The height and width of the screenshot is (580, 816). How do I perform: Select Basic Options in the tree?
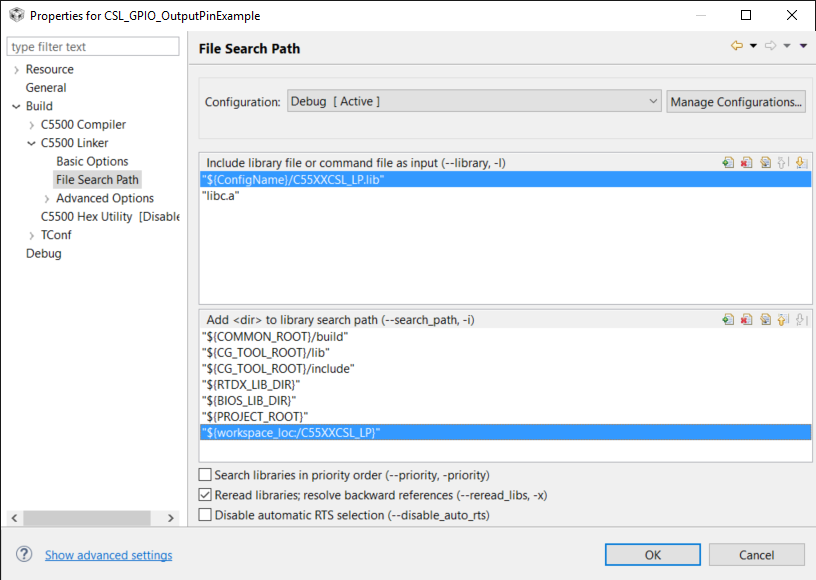pyautogui.click(x=92, y=161)
